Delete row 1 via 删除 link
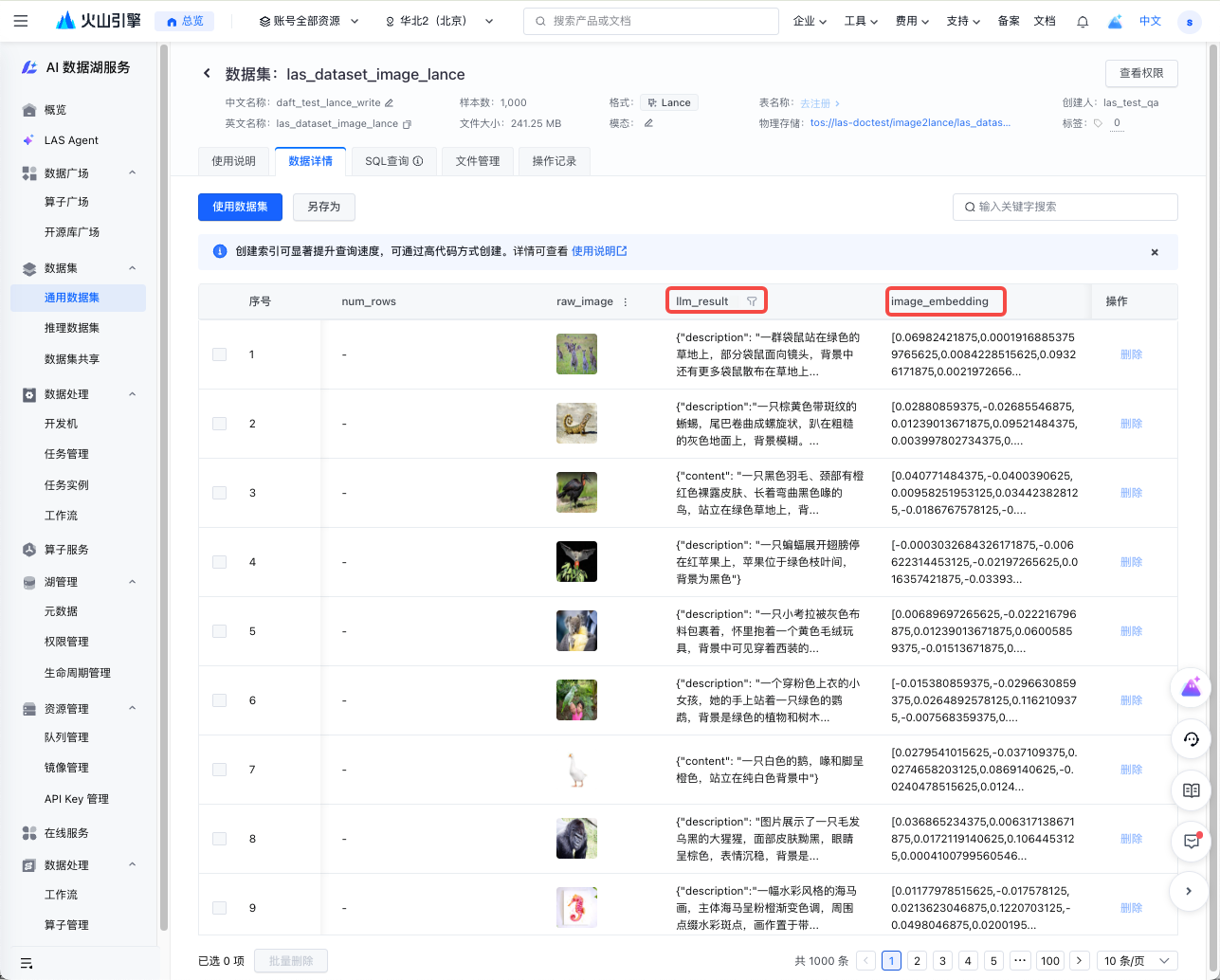 (1131, 354)
